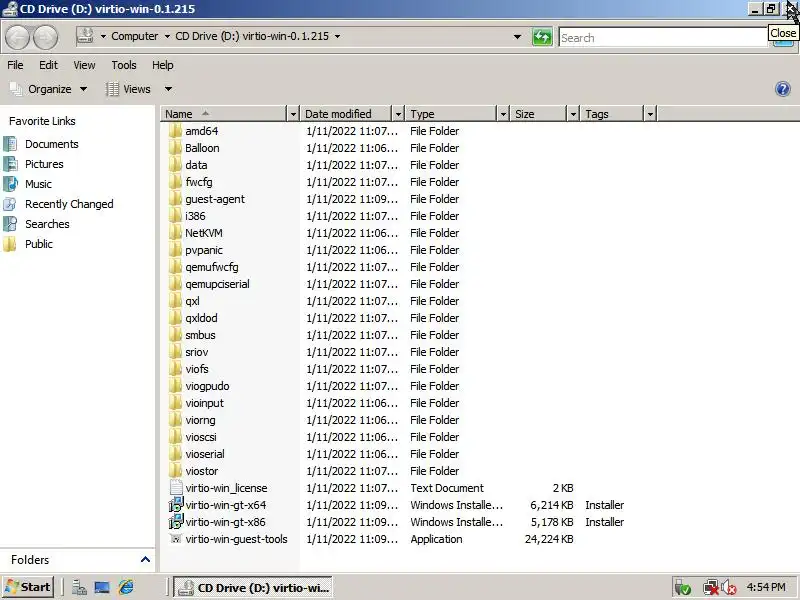The width and height of the screenshot is (800, 600).
Task: Select the guest-agent folder icon
Action: (175, 199)
